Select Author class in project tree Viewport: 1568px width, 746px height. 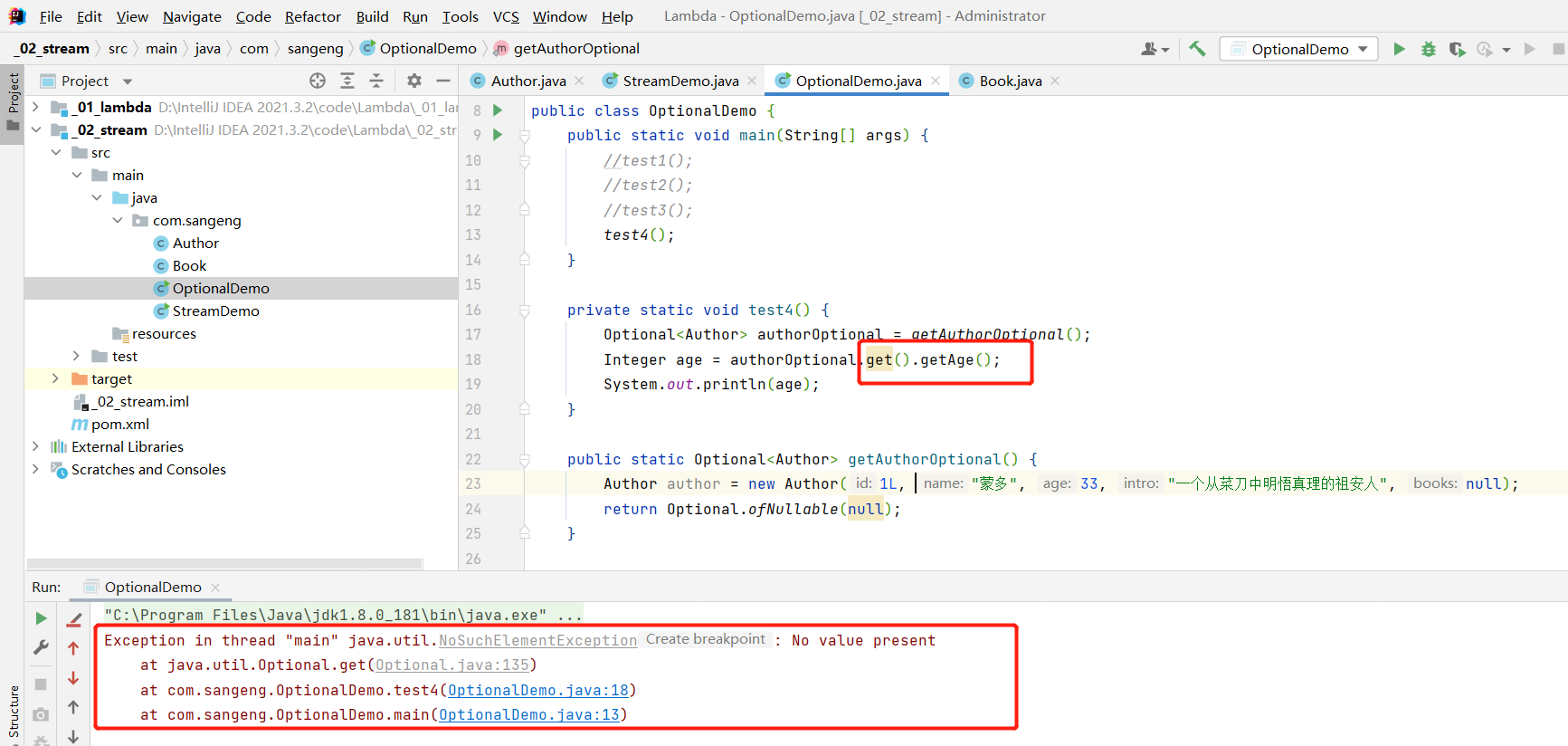195,243
